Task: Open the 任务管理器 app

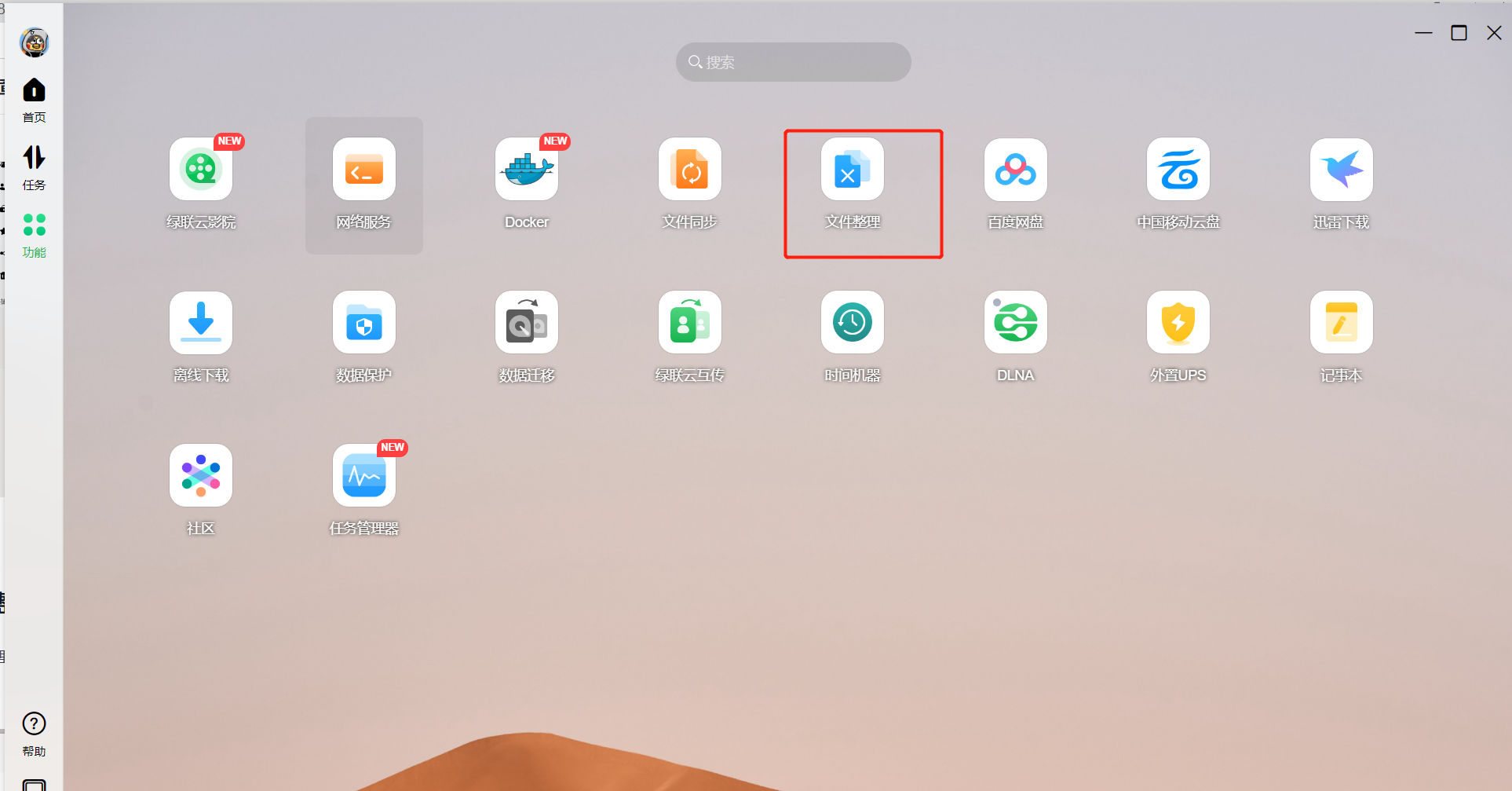Action: pos(364,475)
